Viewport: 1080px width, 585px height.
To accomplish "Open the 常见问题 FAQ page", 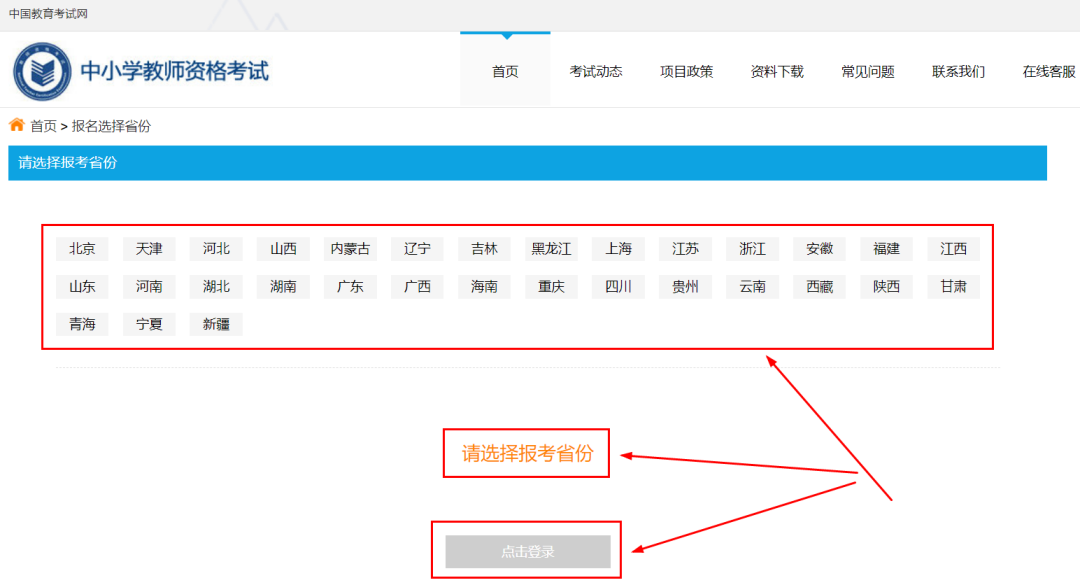I will click(x=867, y=71).
